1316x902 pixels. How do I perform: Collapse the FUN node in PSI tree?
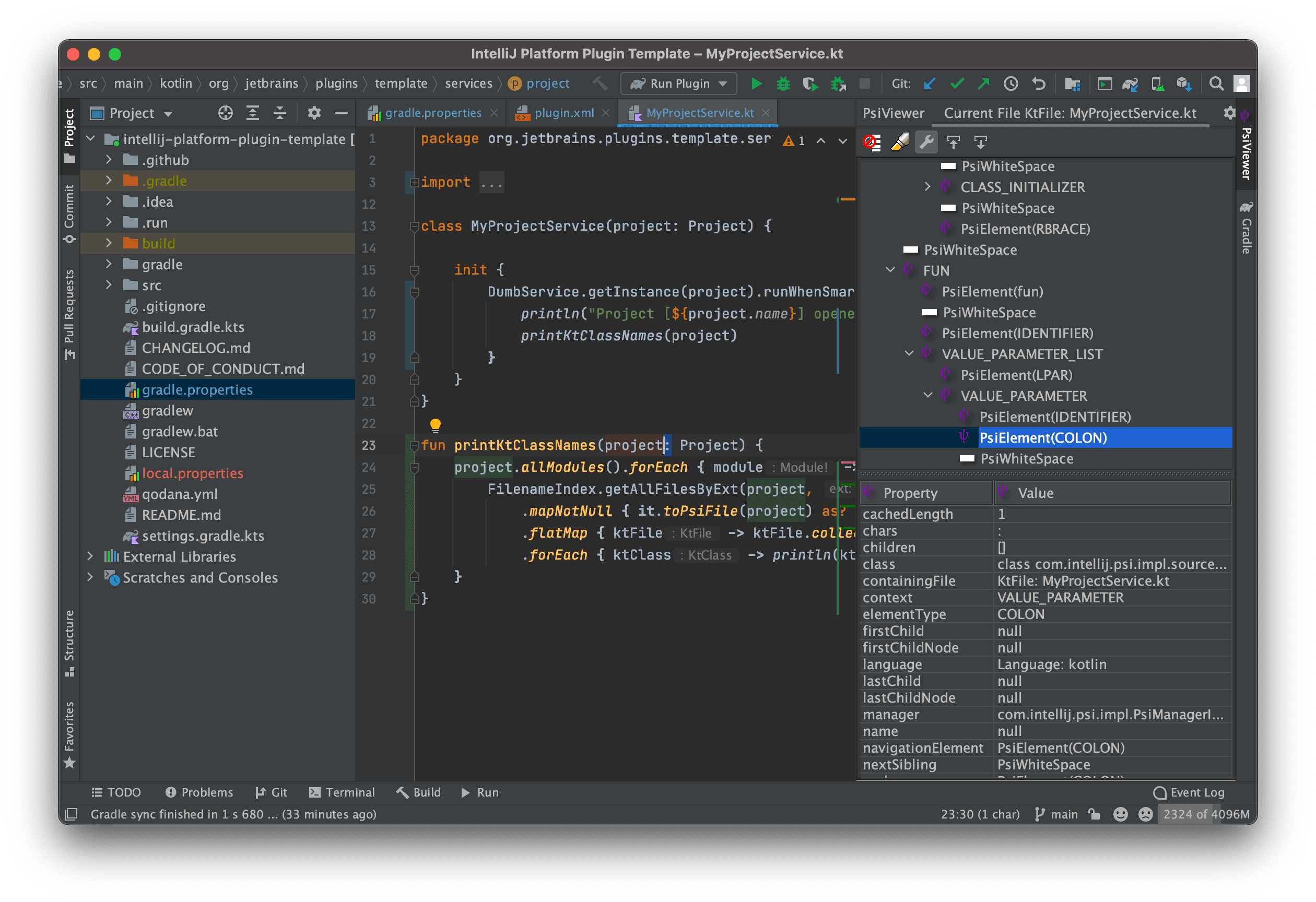pyautogui.click(x=890, y=270)
